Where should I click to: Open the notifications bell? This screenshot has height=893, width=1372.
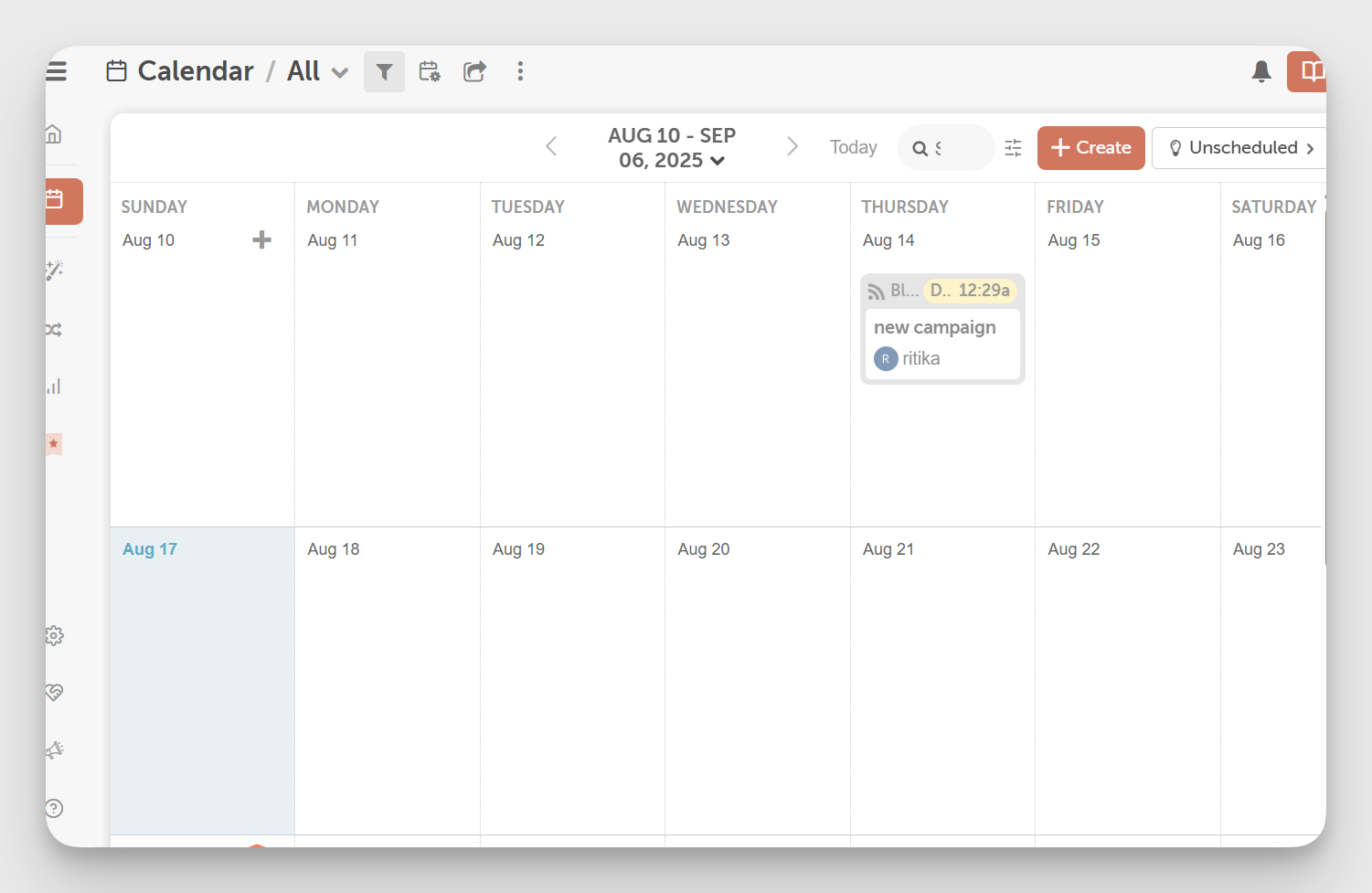1261,71
